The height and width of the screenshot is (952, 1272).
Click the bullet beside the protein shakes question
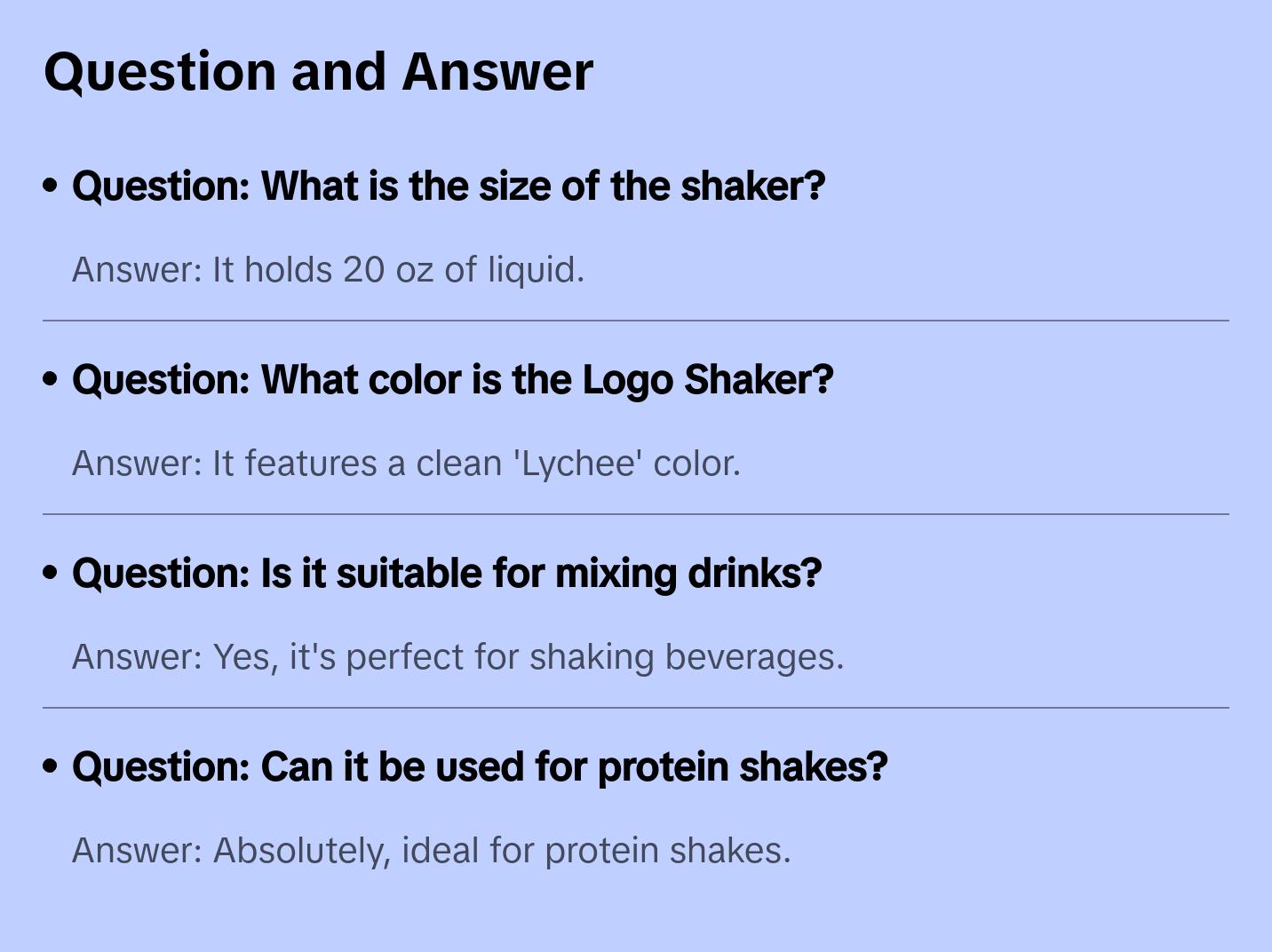pyautogui.click(x=51, y=767)
